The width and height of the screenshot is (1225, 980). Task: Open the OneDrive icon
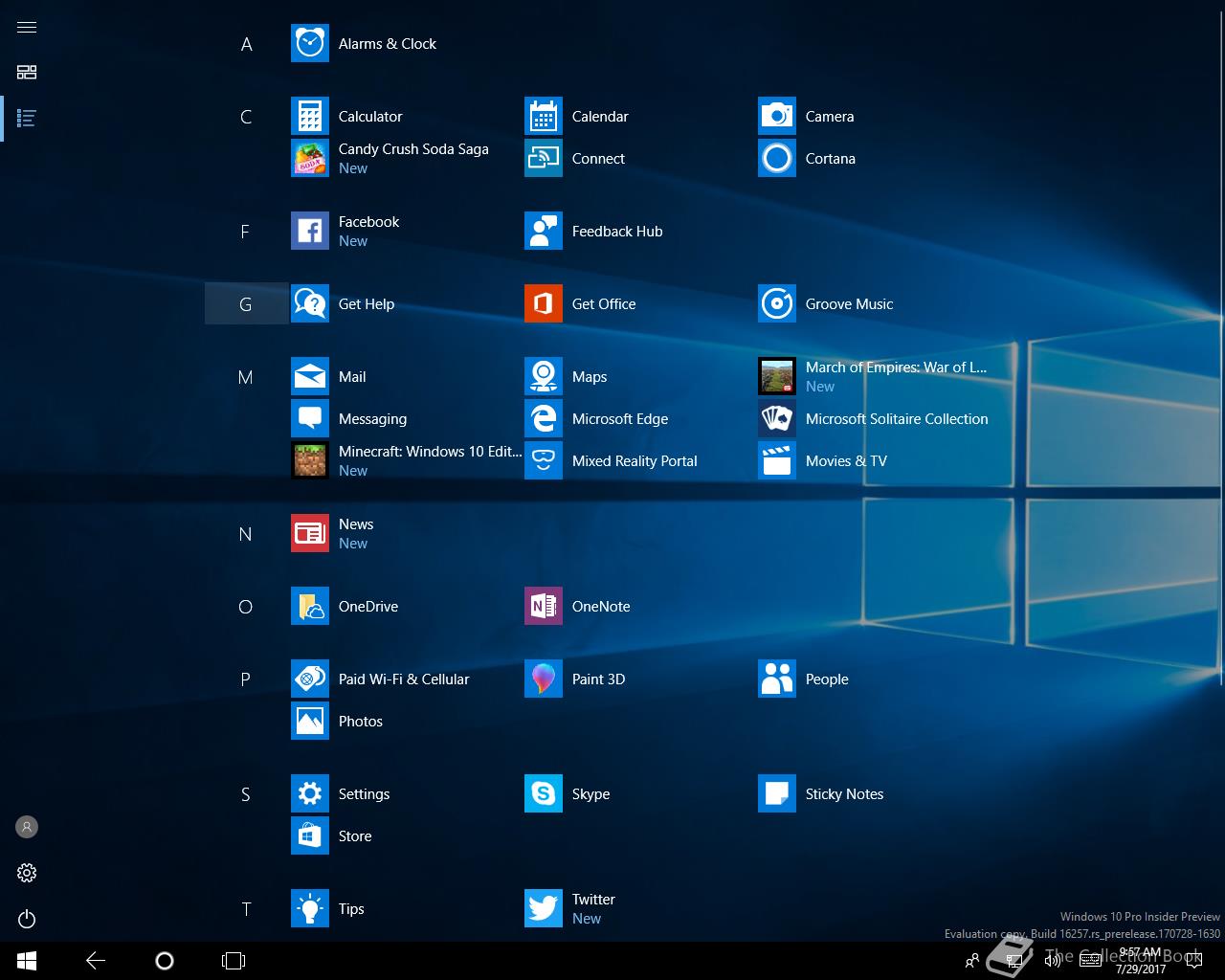coord(310,607)
